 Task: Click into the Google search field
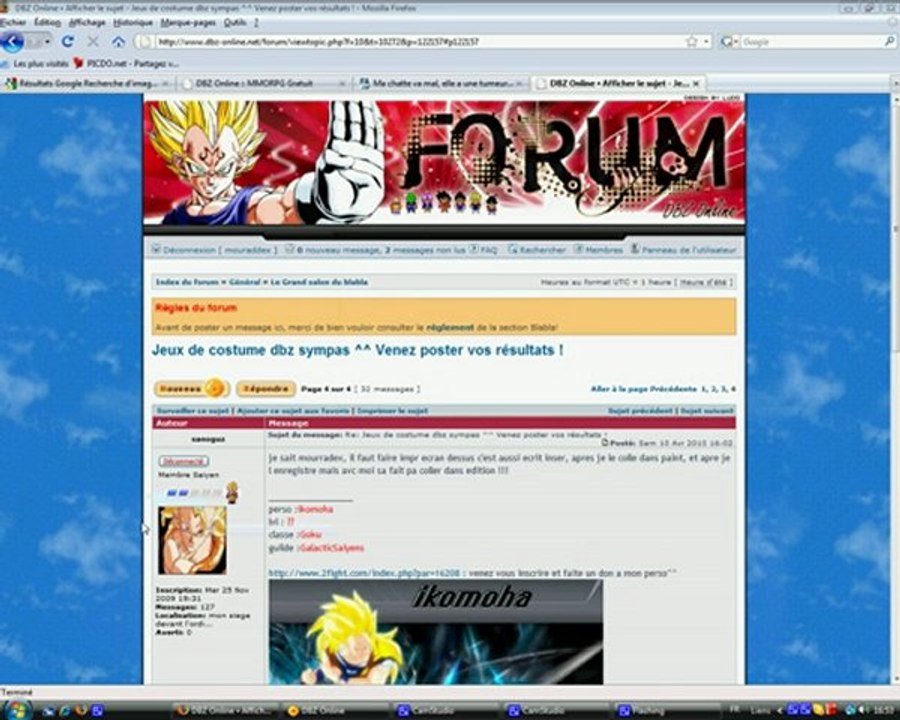811,41
